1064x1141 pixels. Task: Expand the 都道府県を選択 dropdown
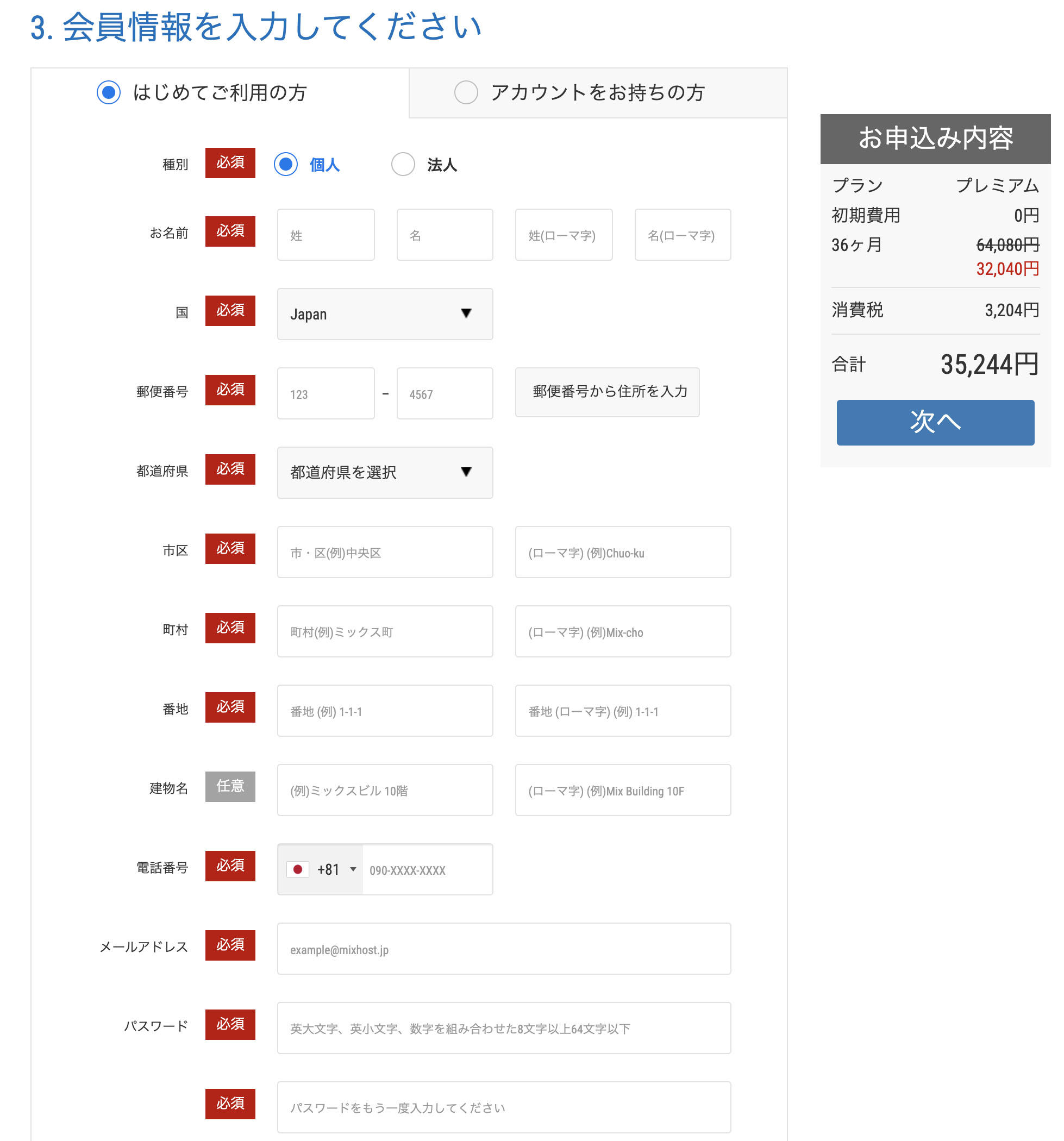[385, 472]
